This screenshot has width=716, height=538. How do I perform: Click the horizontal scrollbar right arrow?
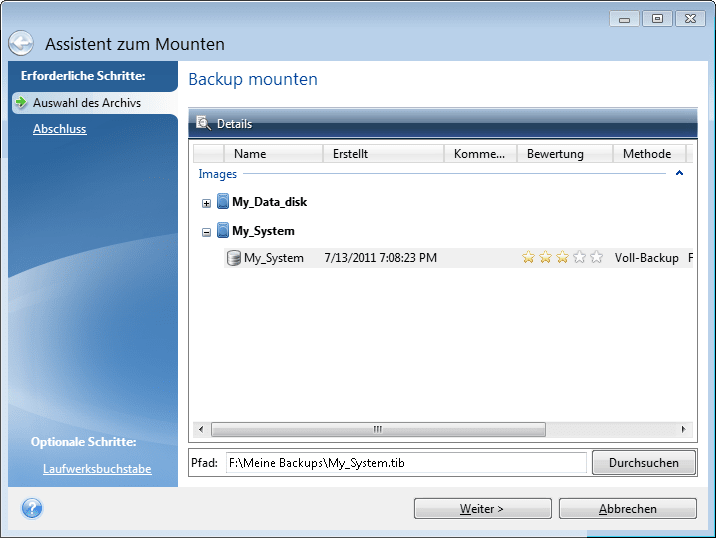coord(684,430)
